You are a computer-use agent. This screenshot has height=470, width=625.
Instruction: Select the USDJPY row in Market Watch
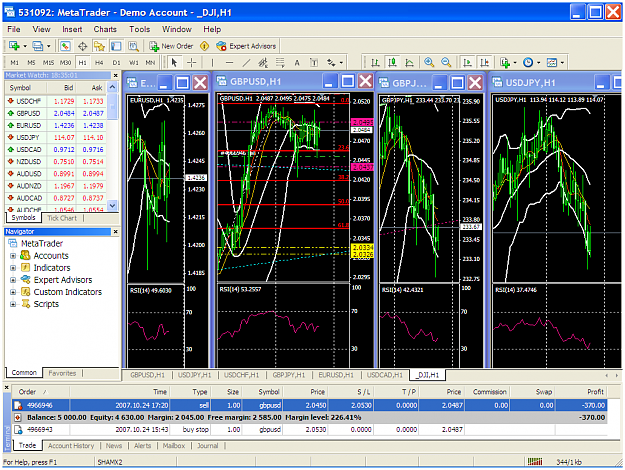[x=56, y=138]
